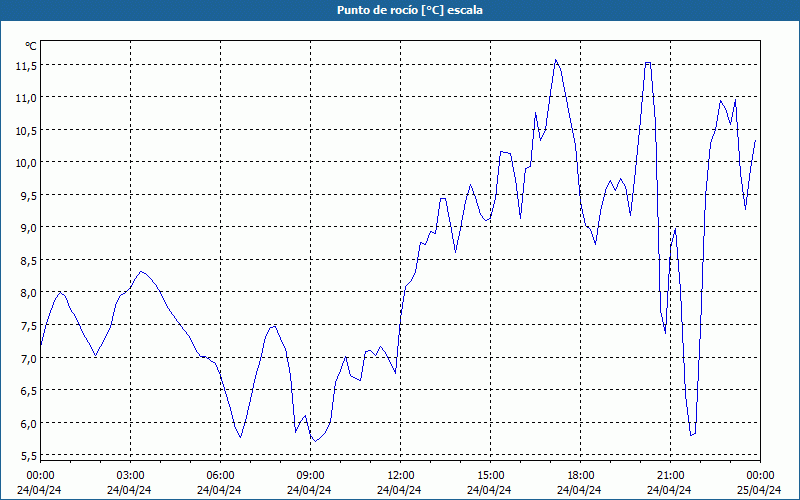Click the 25/04/24 date label

(759, 490)
